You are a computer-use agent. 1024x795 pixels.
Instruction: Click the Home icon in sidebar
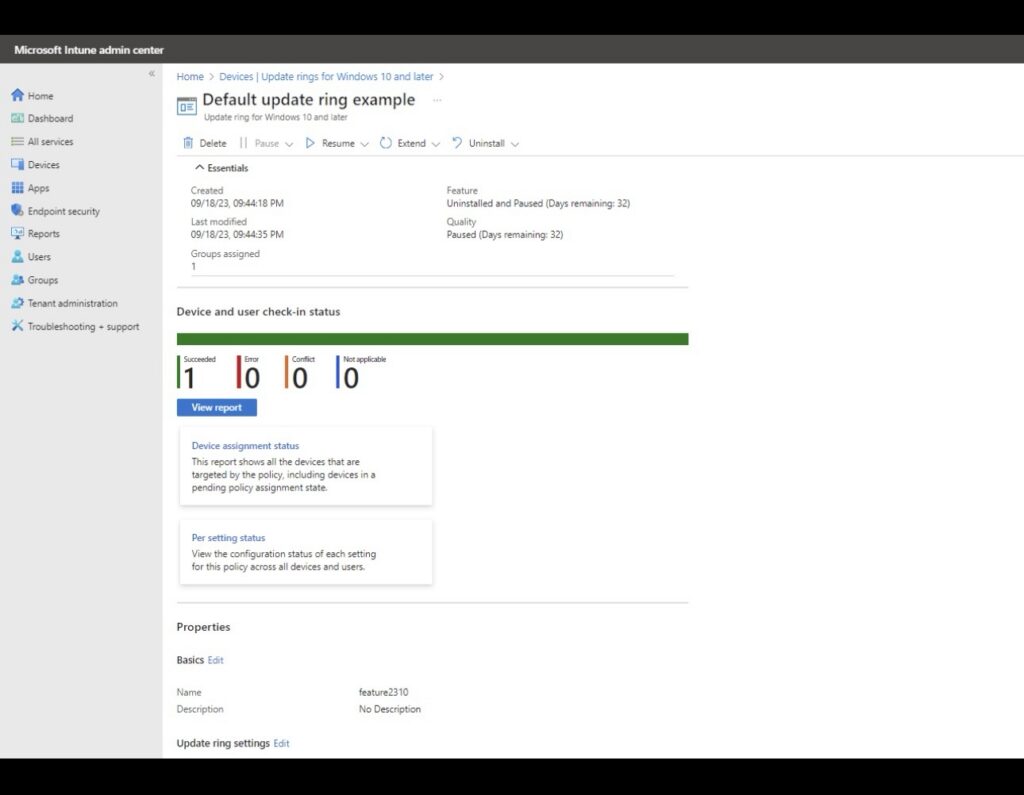point(17,96)
